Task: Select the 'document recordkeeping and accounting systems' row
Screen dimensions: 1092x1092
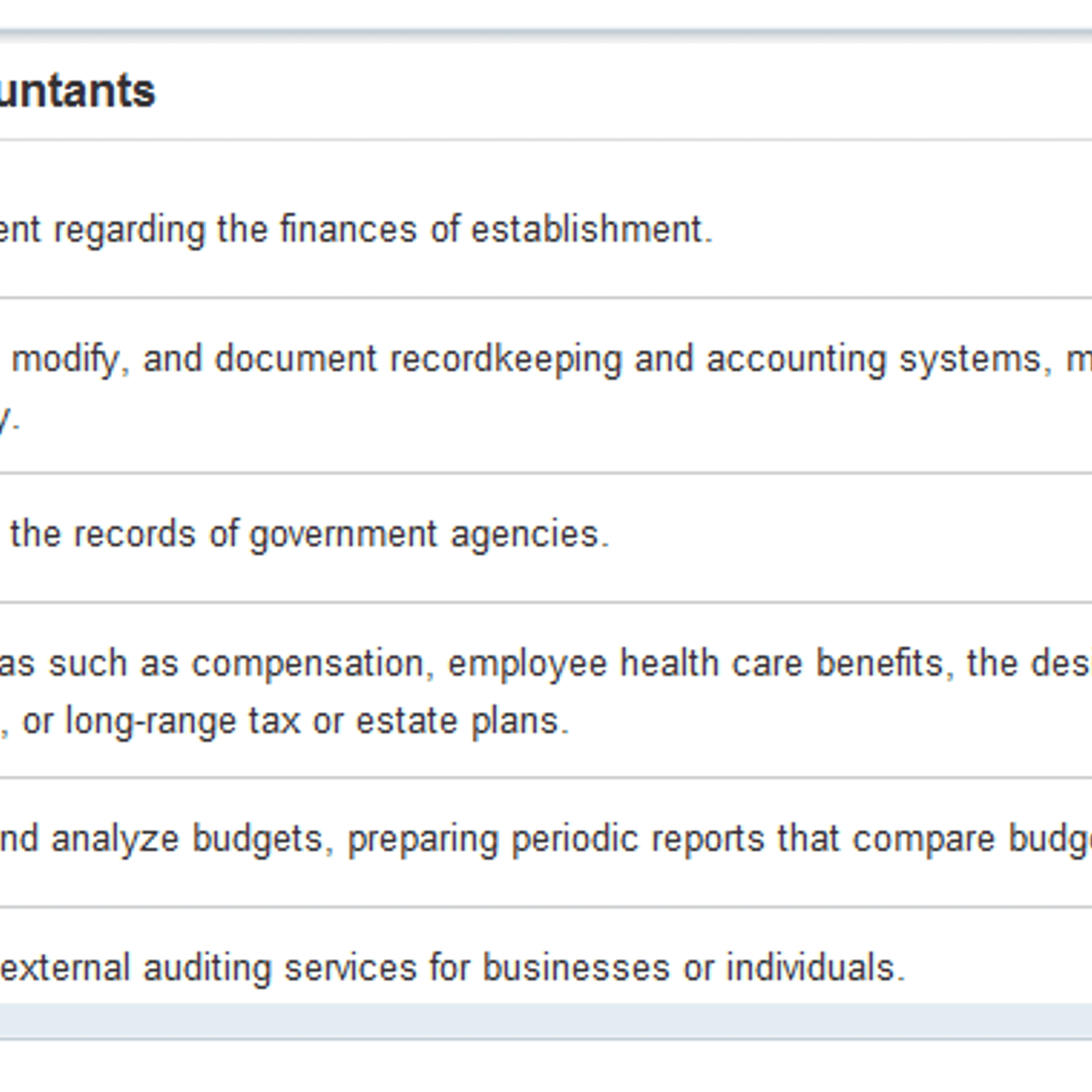Action: pos(546,385)
